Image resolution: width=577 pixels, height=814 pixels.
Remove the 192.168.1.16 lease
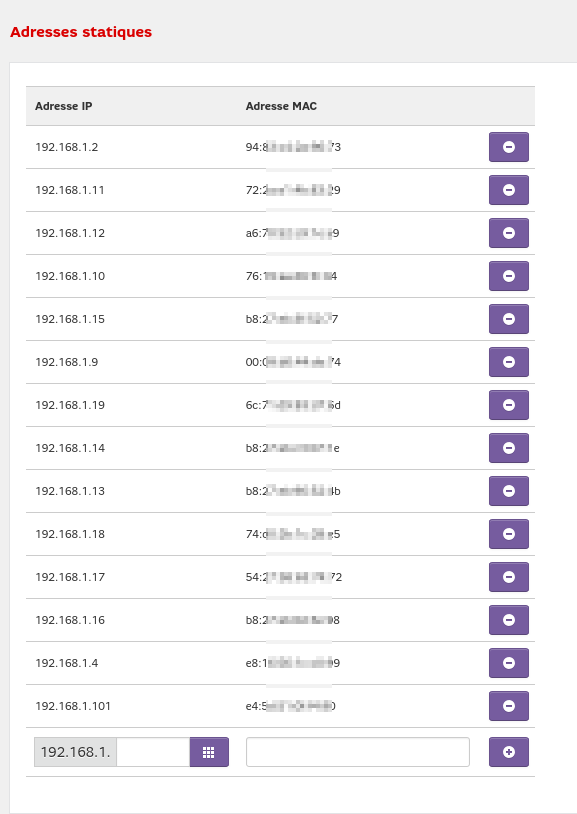(x=508, y=620)
